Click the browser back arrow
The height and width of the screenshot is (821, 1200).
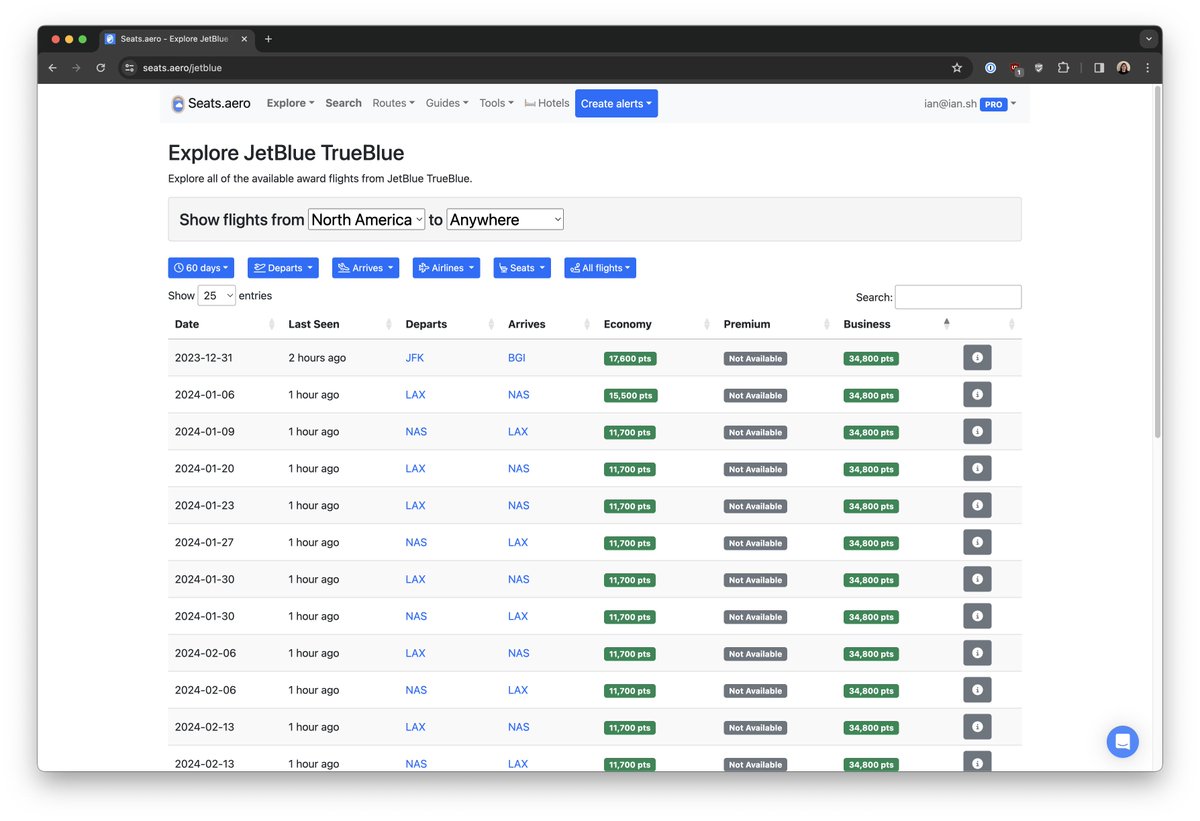coord(53,68)
